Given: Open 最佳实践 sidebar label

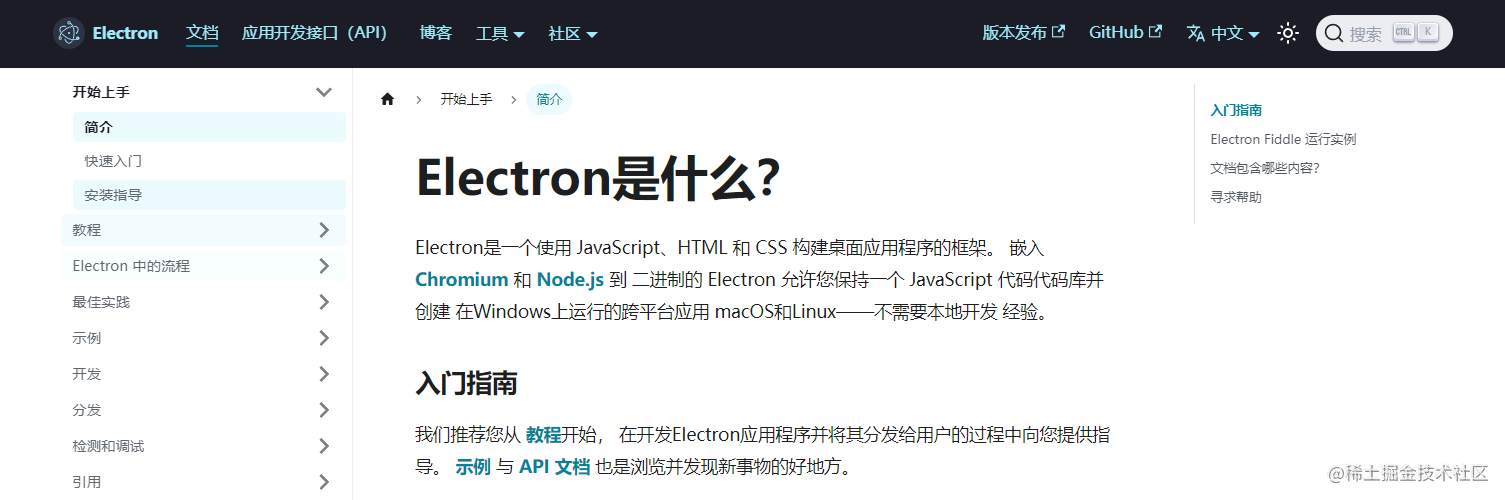Looking at the screenshot, I should [x=101, y=302].
